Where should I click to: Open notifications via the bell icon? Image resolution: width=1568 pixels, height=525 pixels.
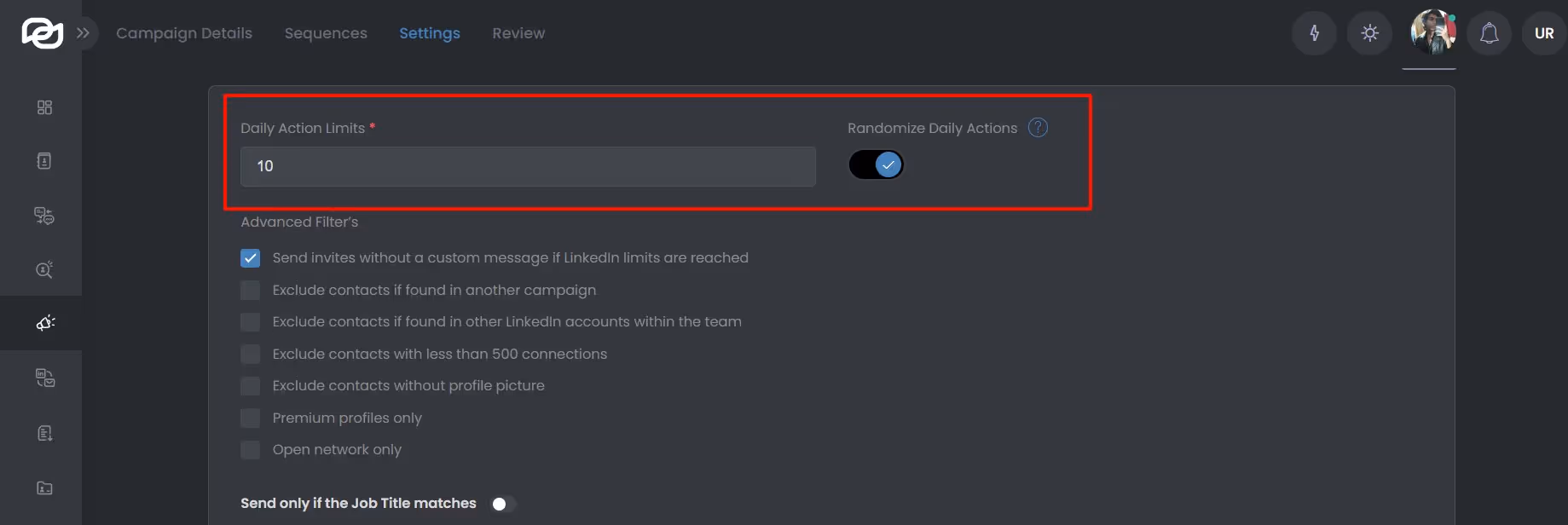[1489, 32]
